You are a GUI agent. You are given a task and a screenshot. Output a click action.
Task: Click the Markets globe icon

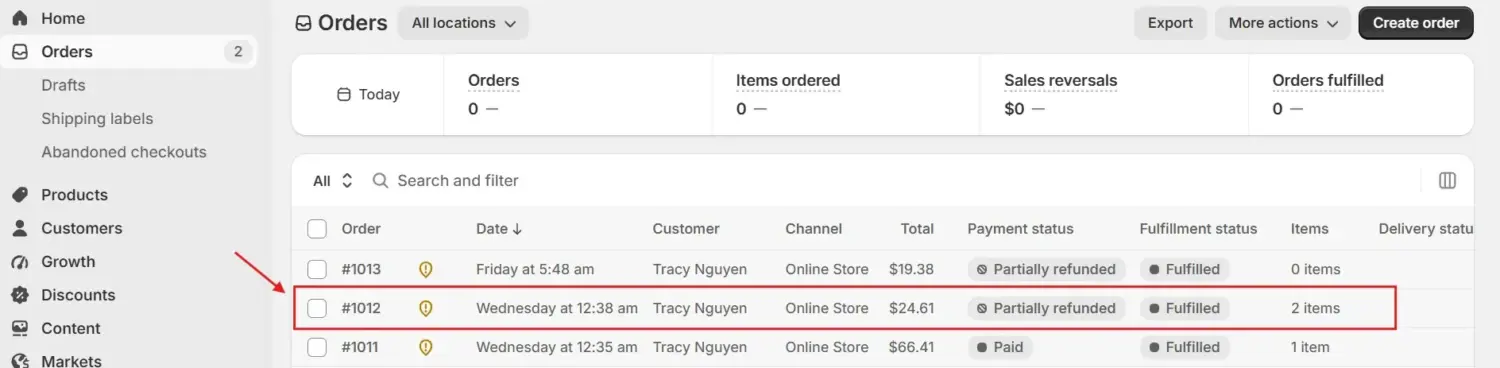point(19,361)
